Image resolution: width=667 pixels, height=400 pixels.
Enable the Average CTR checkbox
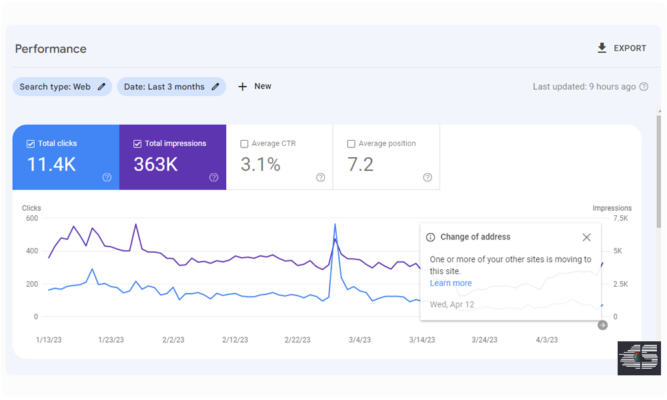click(244, 144)
